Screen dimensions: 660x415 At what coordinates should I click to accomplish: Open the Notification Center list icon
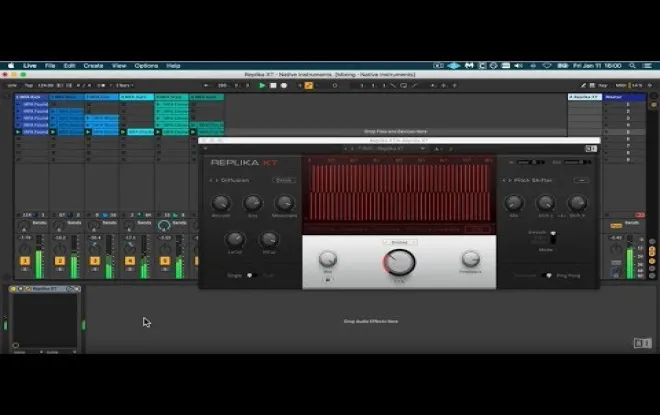[647, 66]
